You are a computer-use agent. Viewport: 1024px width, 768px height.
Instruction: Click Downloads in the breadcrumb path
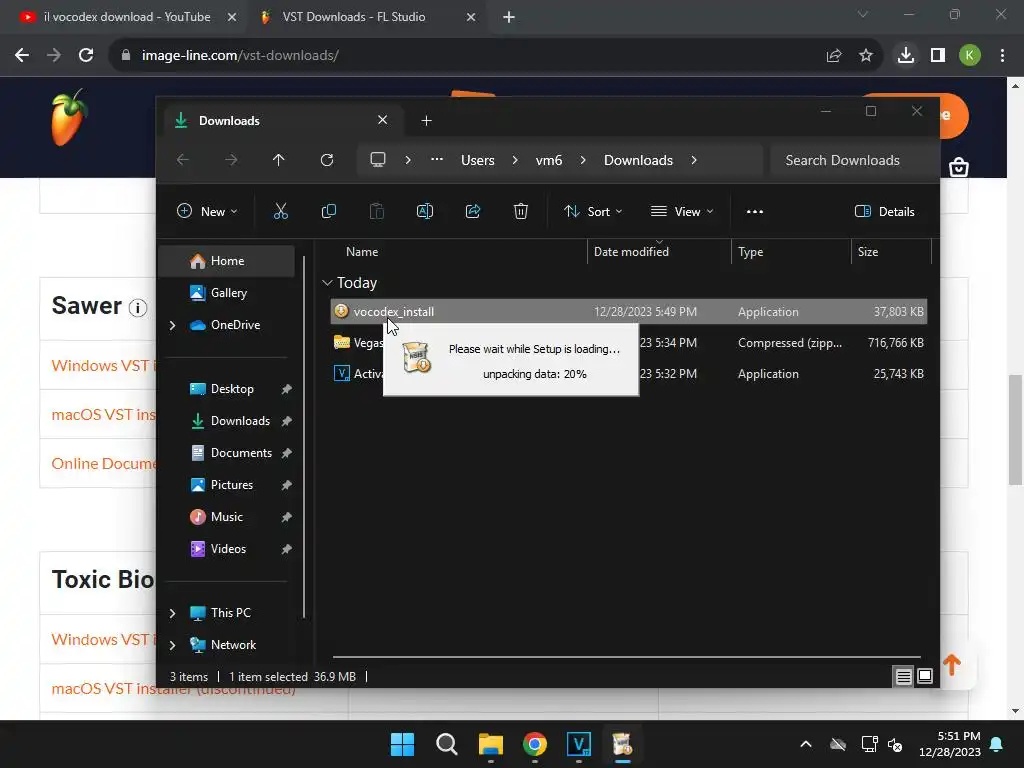click(x=638, y=160)
